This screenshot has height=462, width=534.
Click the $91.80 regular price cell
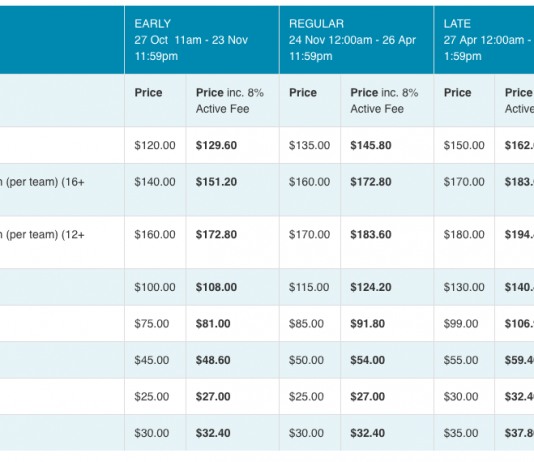pos(368,323)
